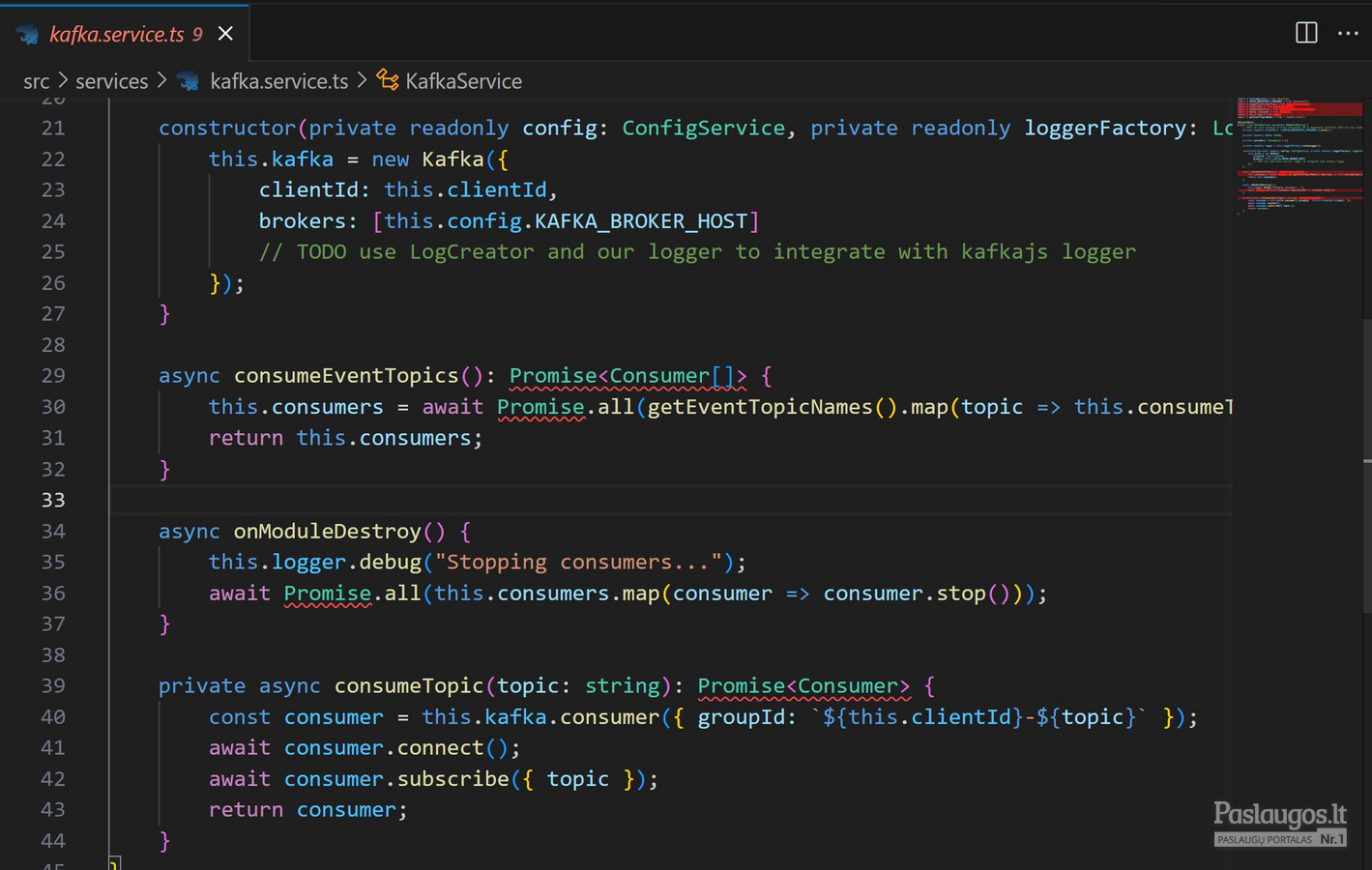Click the 'constructor' keyword on line 21
Image resolution: width=1372 pixels, height=870 pixels.
[x=227, y=128]
